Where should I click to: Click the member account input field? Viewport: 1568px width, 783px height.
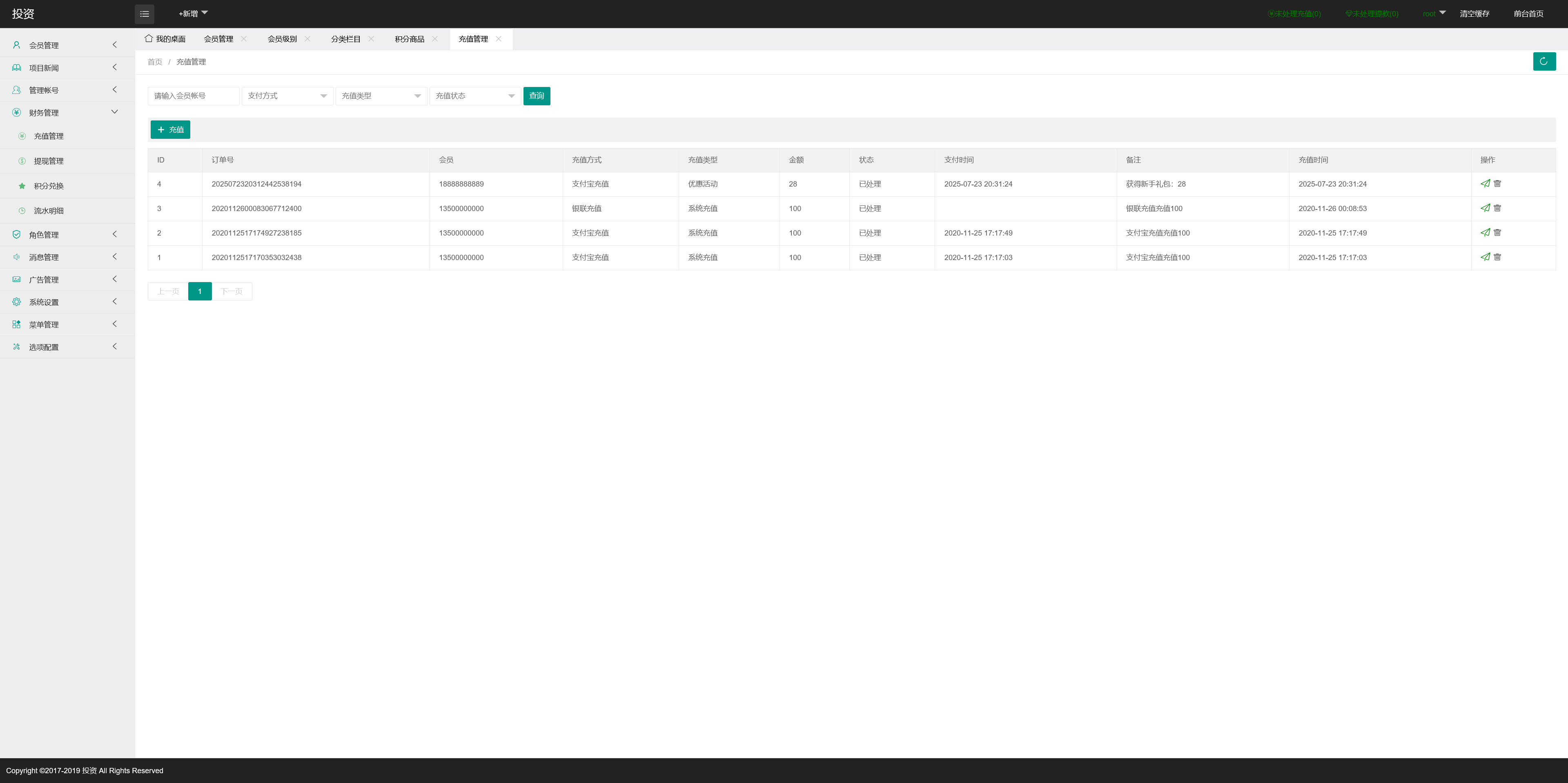pos(193,96)
